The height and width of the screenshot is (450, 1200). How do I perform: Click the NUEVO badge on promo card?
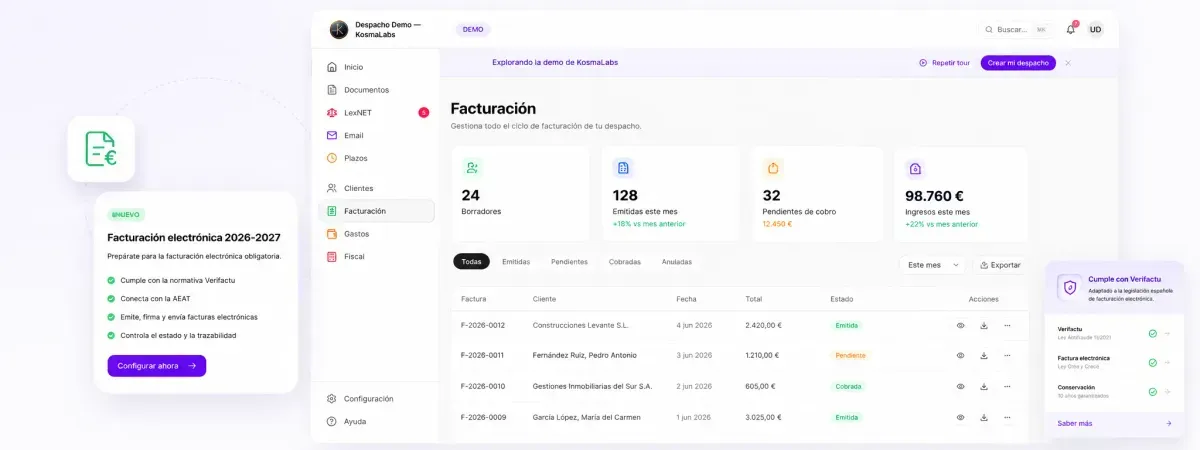(126, 214)
